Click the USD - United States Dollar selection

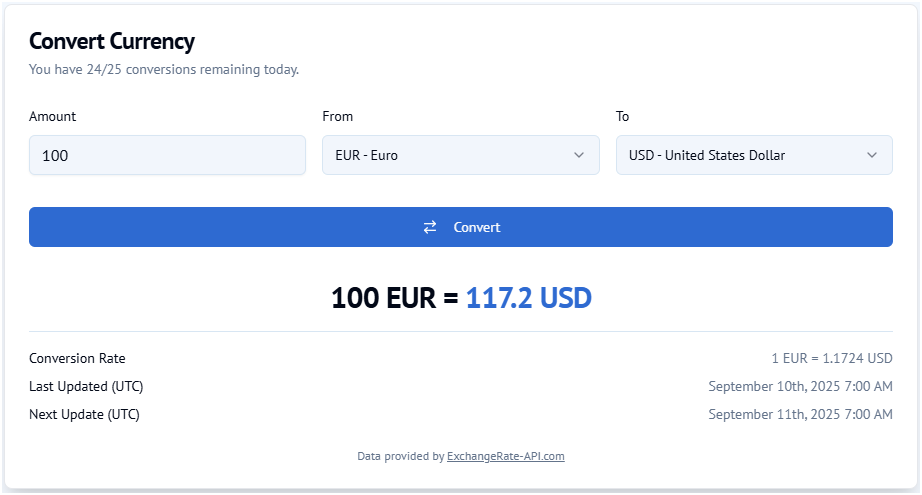tap(707, 155)
